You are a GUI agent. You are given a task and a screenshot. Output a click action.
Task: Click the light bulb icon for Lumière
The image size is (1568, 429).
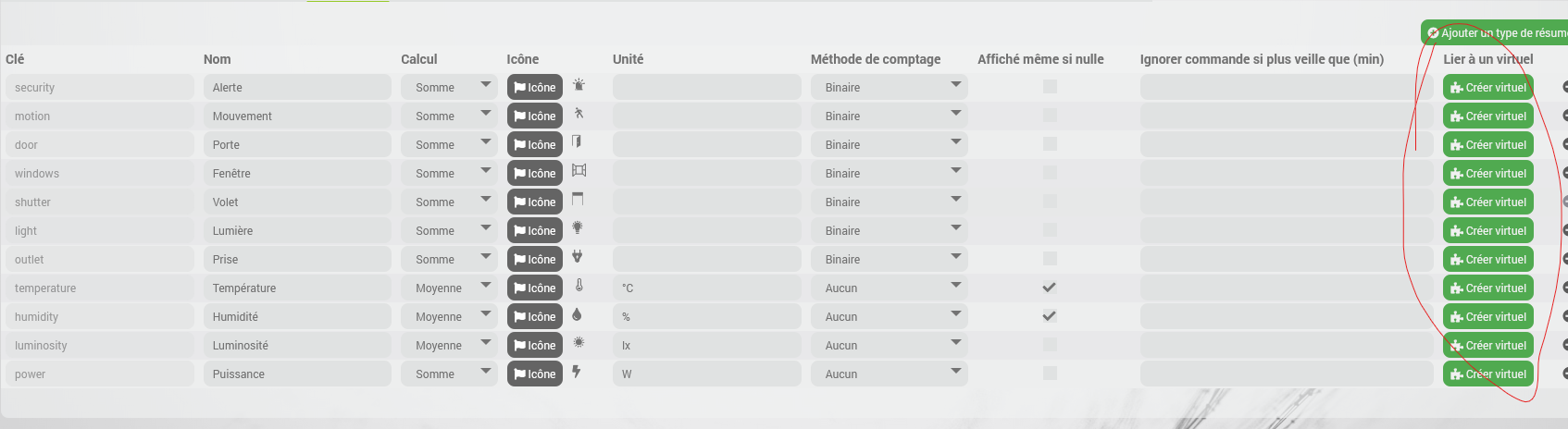tap(578, 228)
